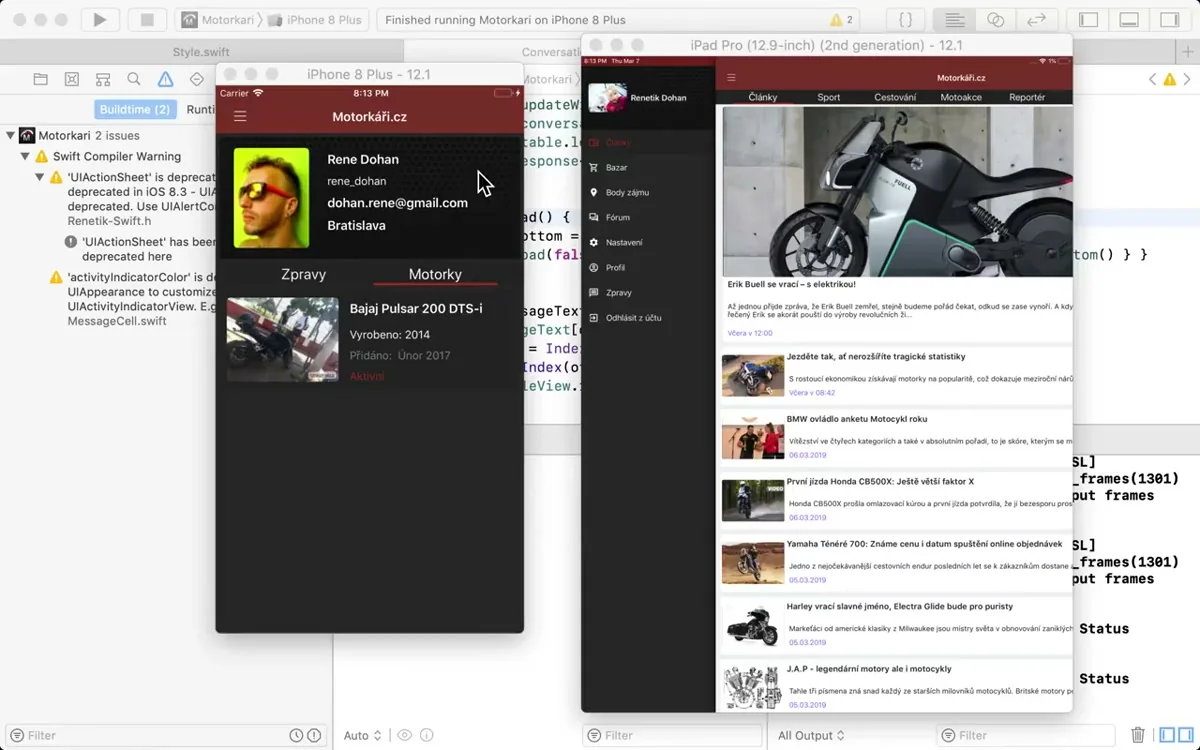Open Body zájmu in iPad side menu
The image size is (1200, 750).
pyautogui.click(x=649, y=192)
